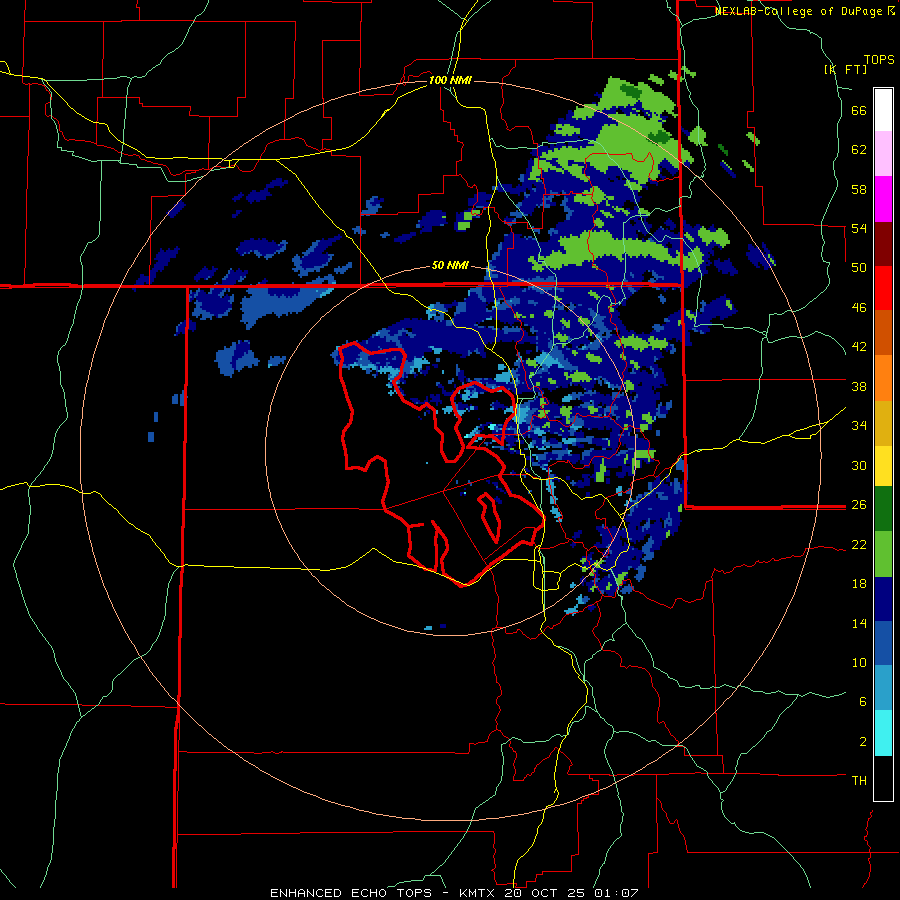Click the TH legend label
900x900 pixels.
(x=859, y=781)
